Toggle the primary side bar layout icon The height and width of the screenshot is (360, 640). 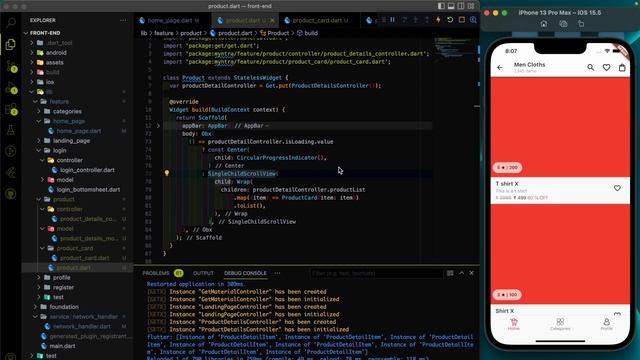pos(441,6)
